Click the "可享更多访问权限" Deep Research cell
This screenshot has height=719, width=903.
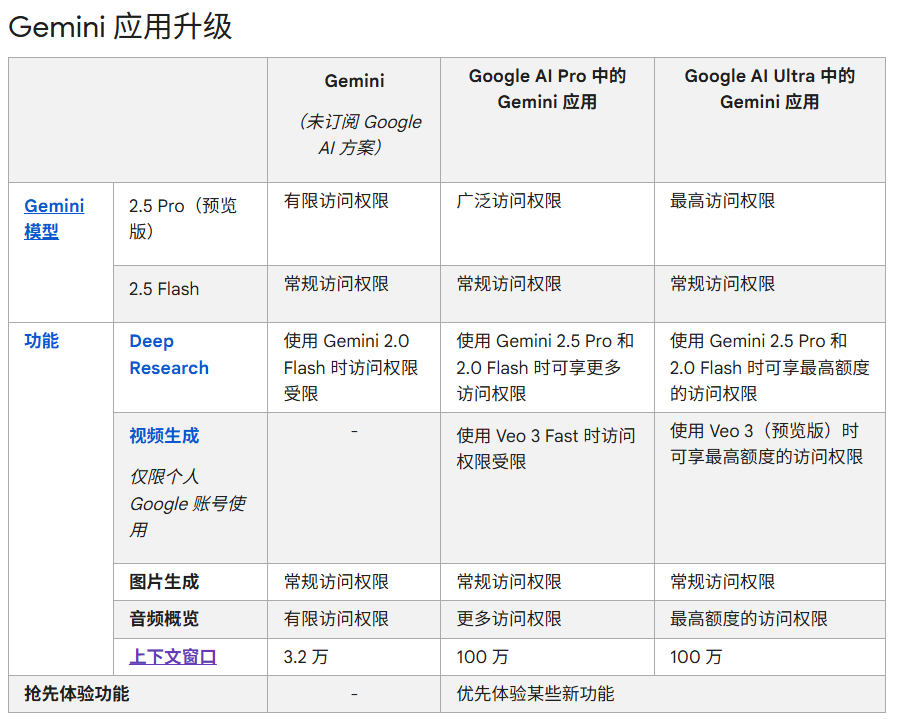(545, 367)
